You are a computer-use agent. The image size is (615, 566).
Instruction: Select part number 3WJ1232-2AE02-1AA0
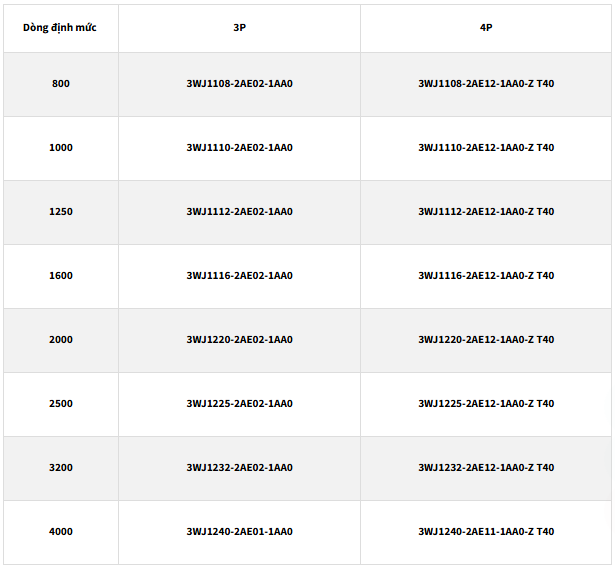click(239, 468)
